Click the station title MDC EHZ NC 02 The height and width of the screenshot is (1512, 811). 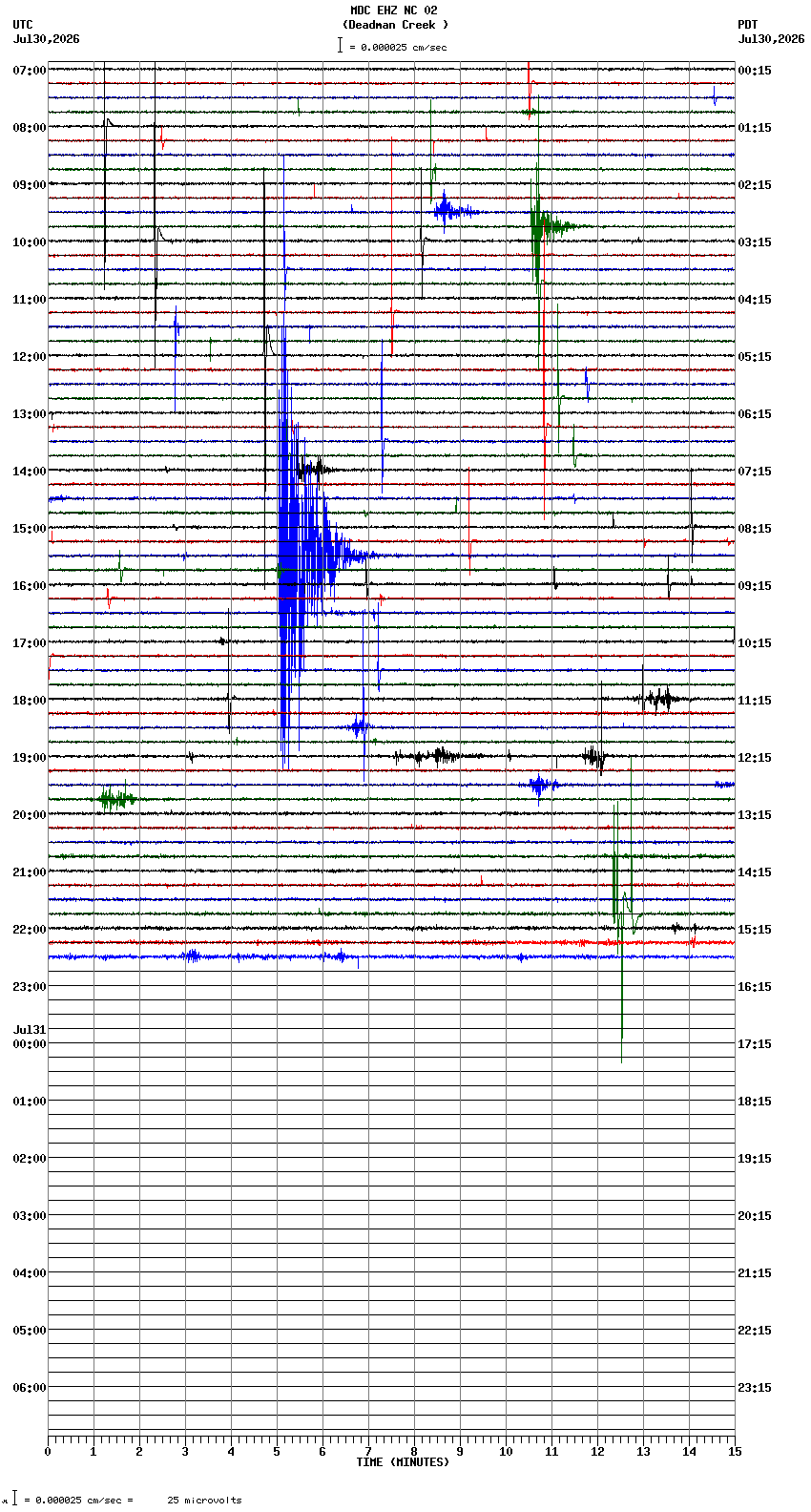[393, 10]
